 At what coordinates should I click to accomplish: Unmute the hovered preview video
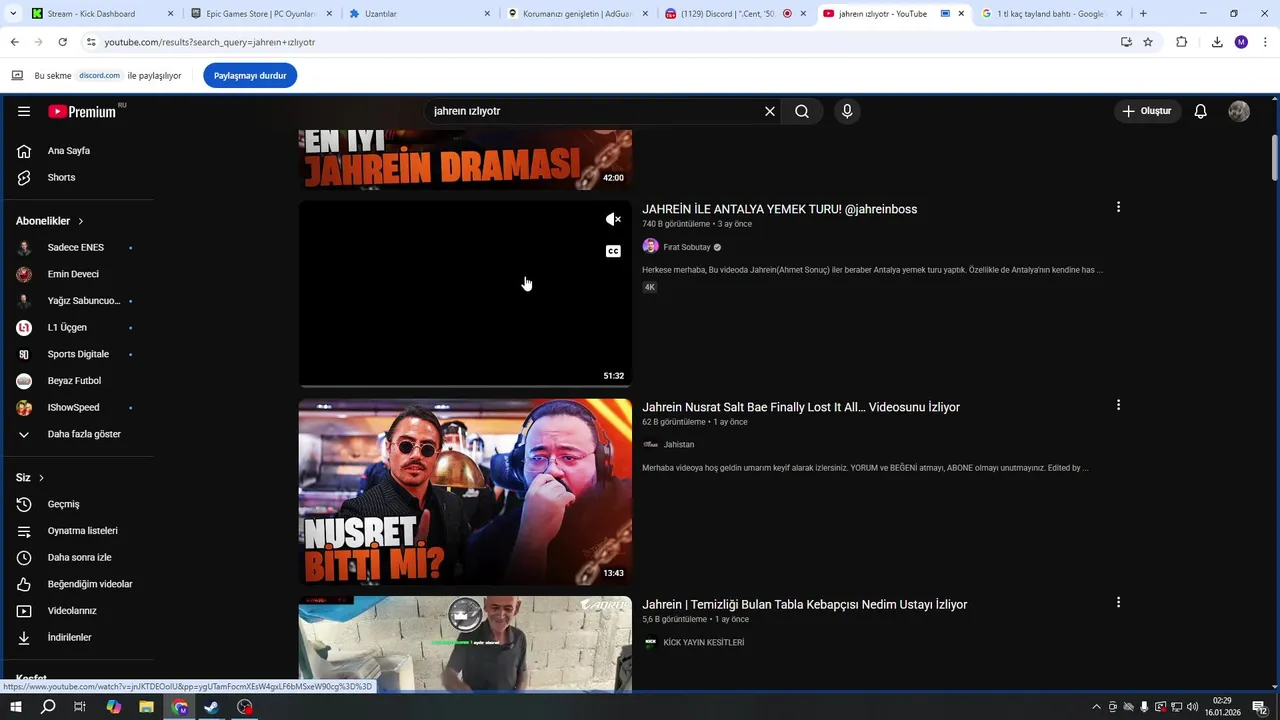coord(613,219)
